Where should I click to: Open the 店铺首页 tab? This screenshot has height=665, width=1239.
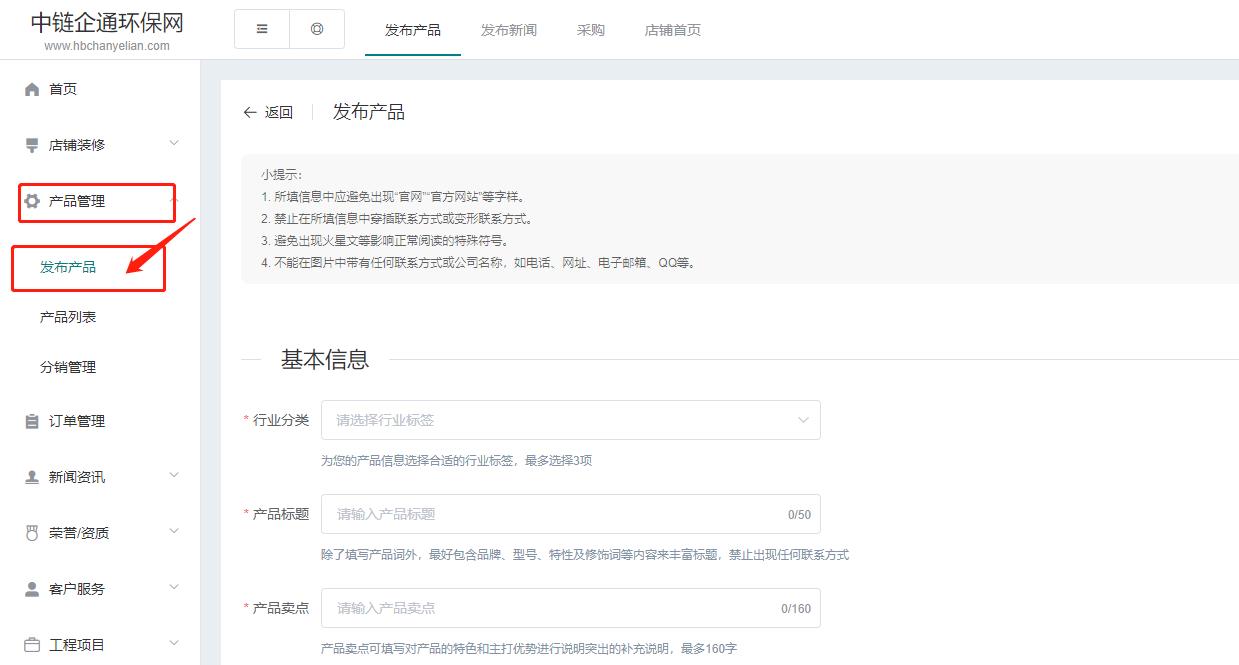point(672,30)
